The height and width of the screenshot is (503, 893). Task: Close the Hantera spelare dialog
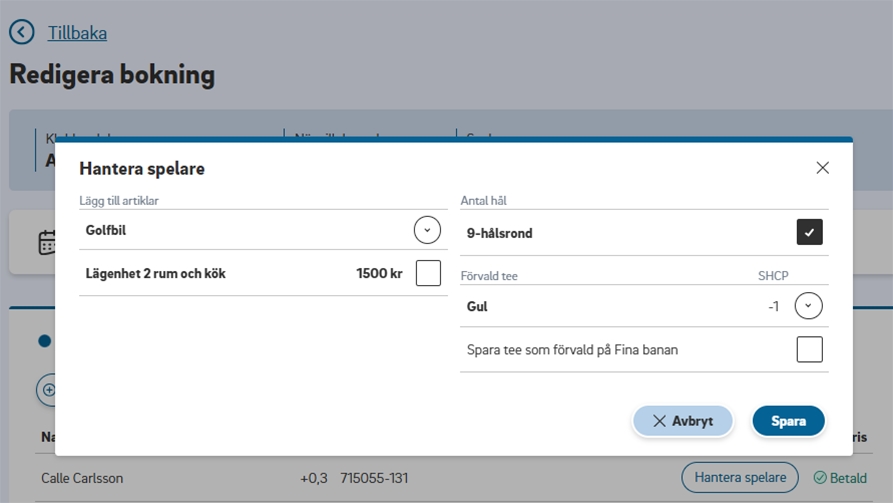pyautogui.click(x=822, y=168)
